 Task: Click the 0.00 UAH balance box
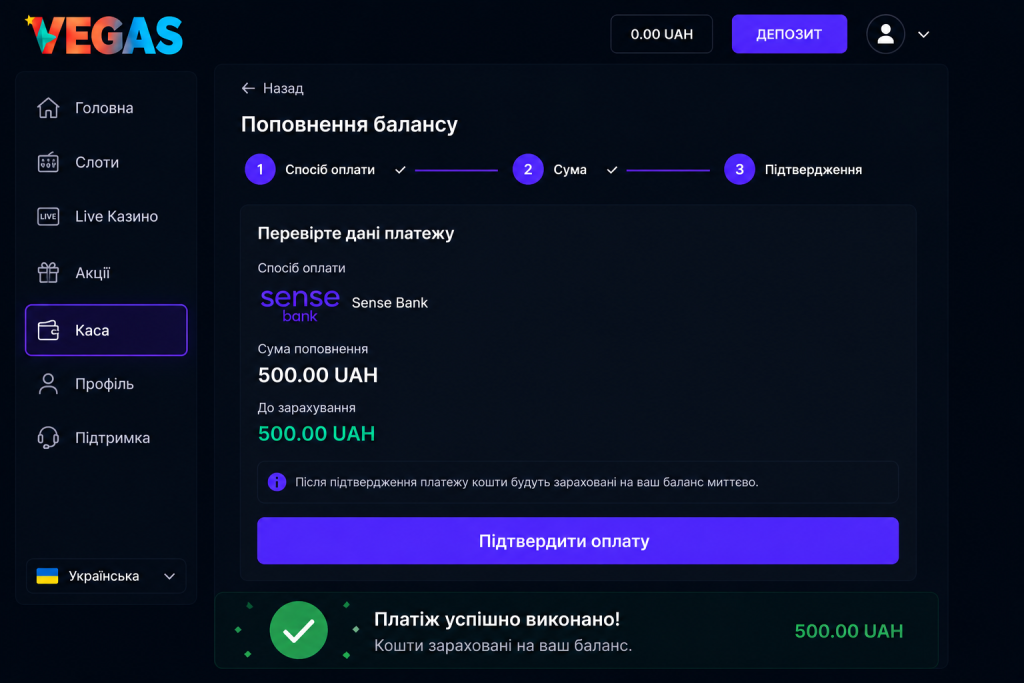(661, 34)
